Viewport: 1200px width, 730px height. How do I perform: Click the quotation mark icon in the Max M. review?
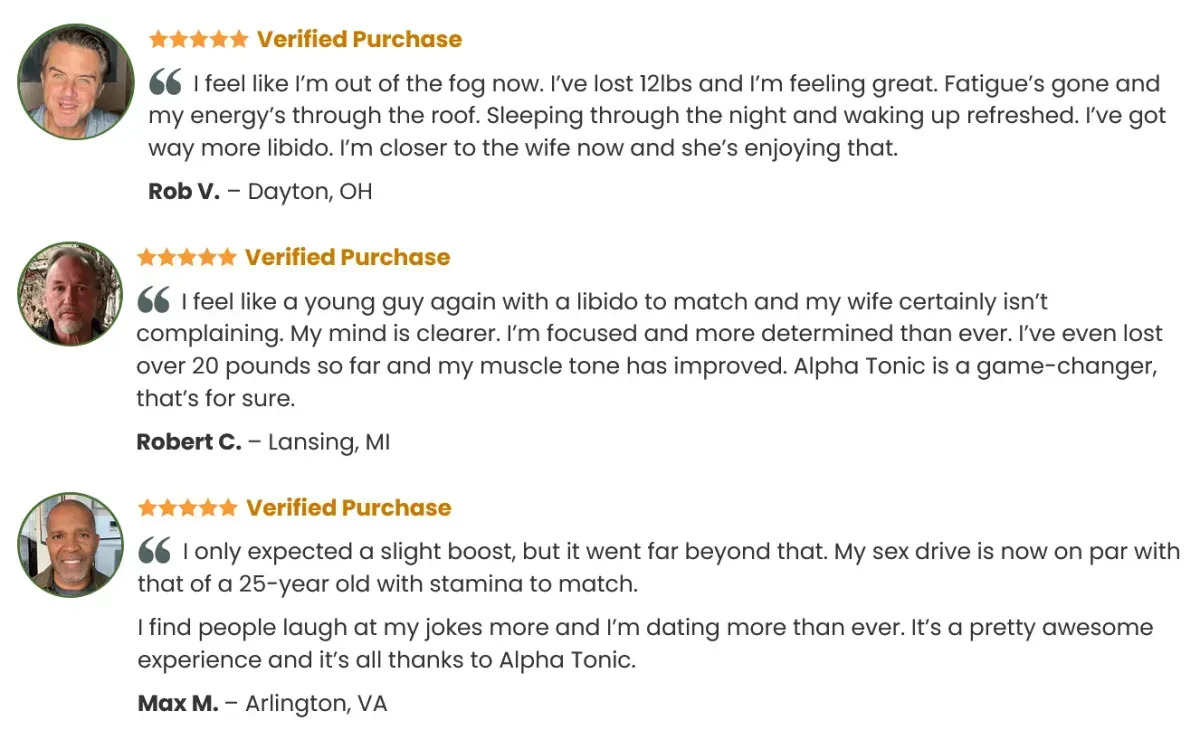click(x=154, y=549)
